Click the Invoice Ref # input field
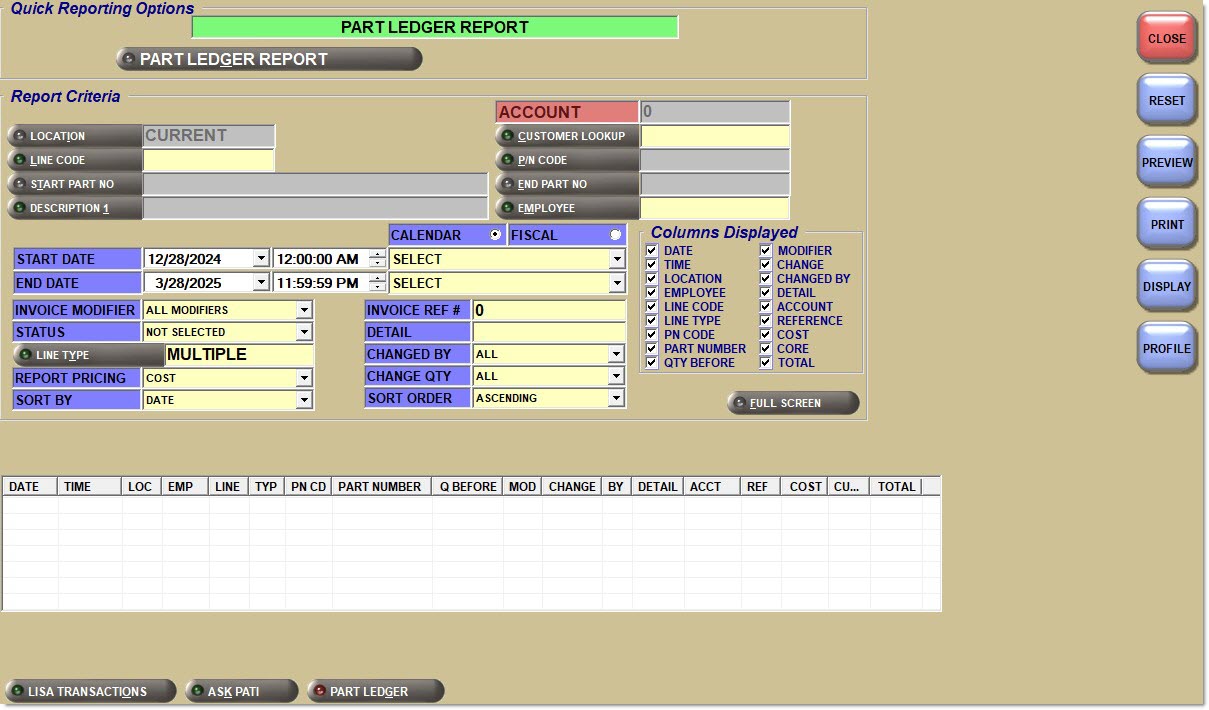Viewport: 1209px width, 710px height. 549,311
